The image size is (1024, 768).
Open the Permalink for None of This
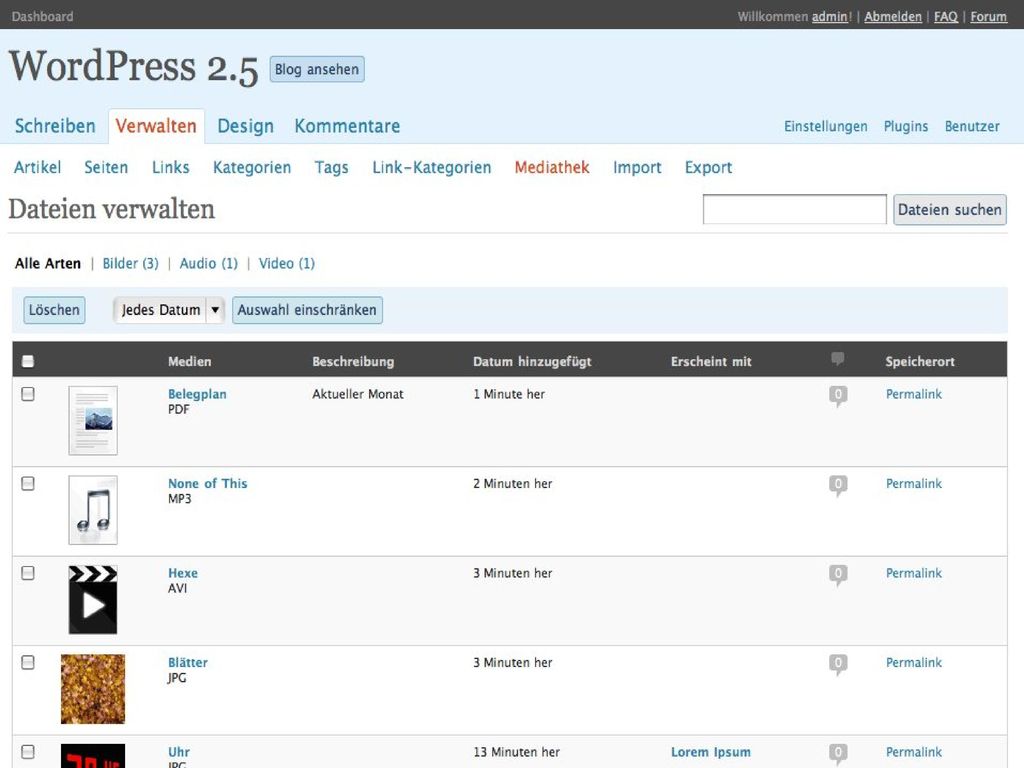(x=914, y=483)
